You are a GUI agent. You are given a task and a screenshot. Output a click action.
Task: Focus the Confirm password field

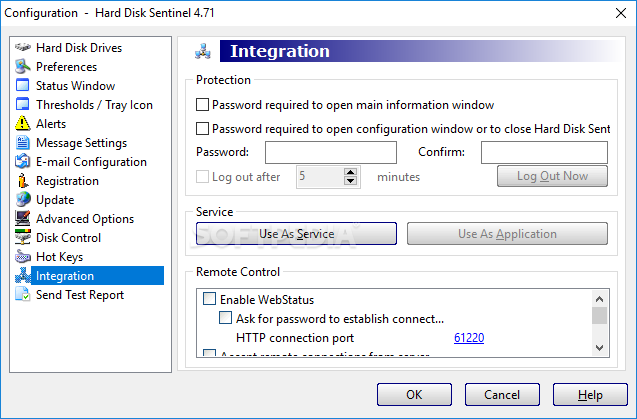pyautogui.click(x=544, y=152)
